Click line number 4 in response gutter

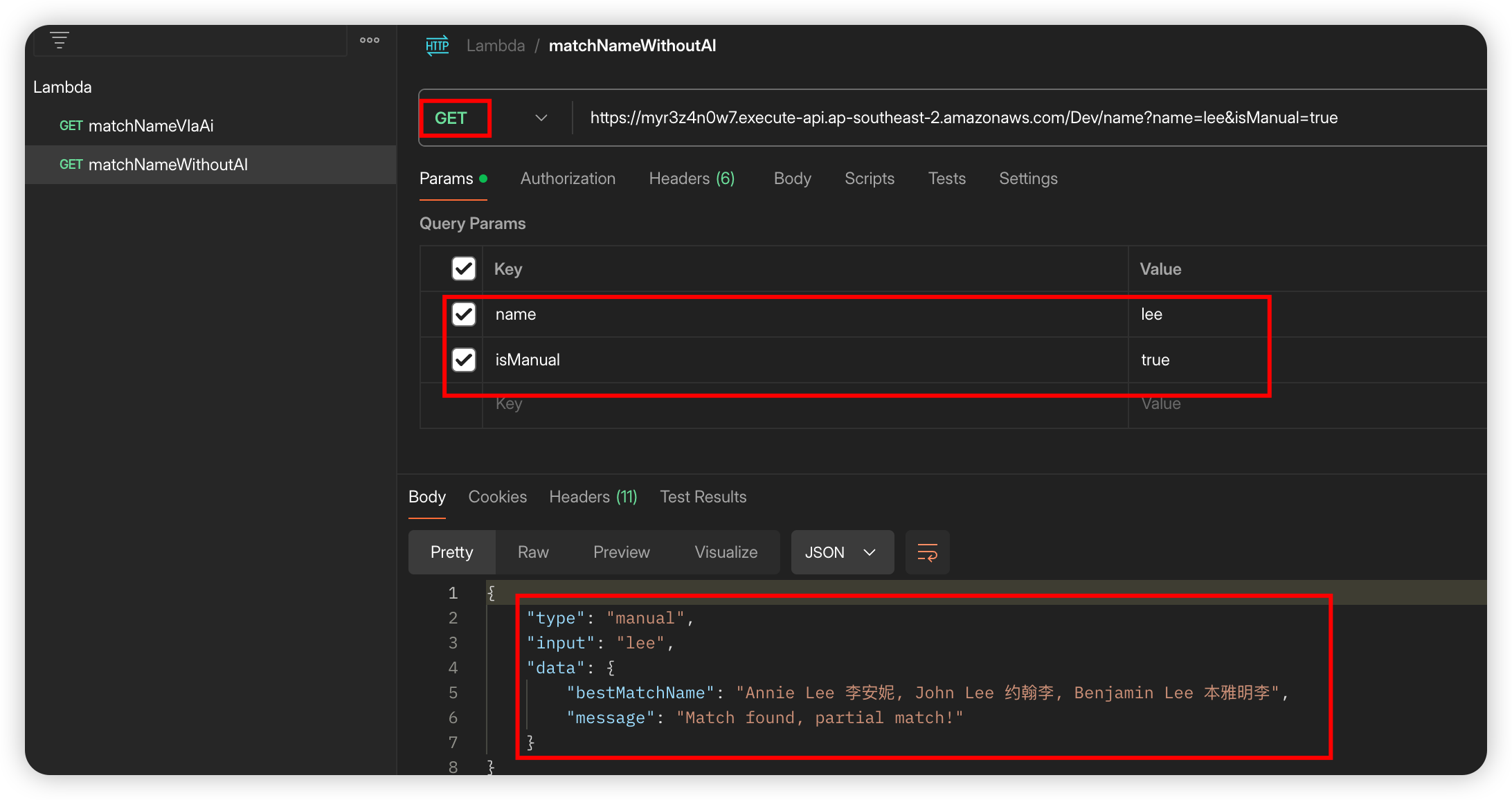[453, 668]
